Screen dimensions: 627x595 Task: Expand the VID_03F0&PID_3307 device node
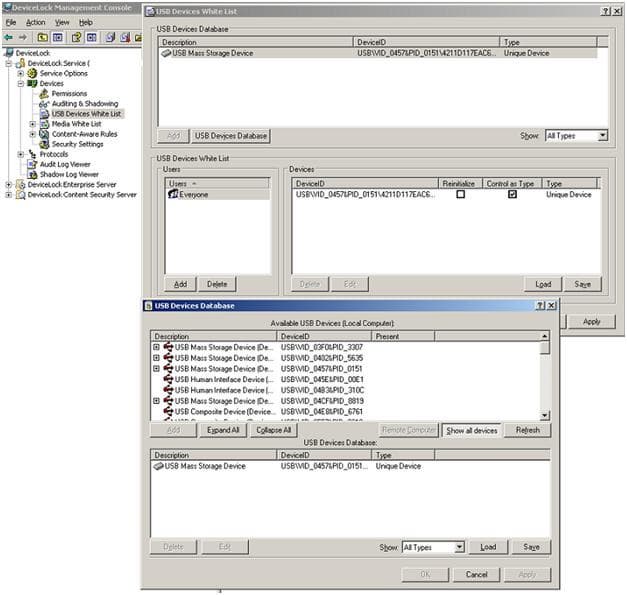156,347
